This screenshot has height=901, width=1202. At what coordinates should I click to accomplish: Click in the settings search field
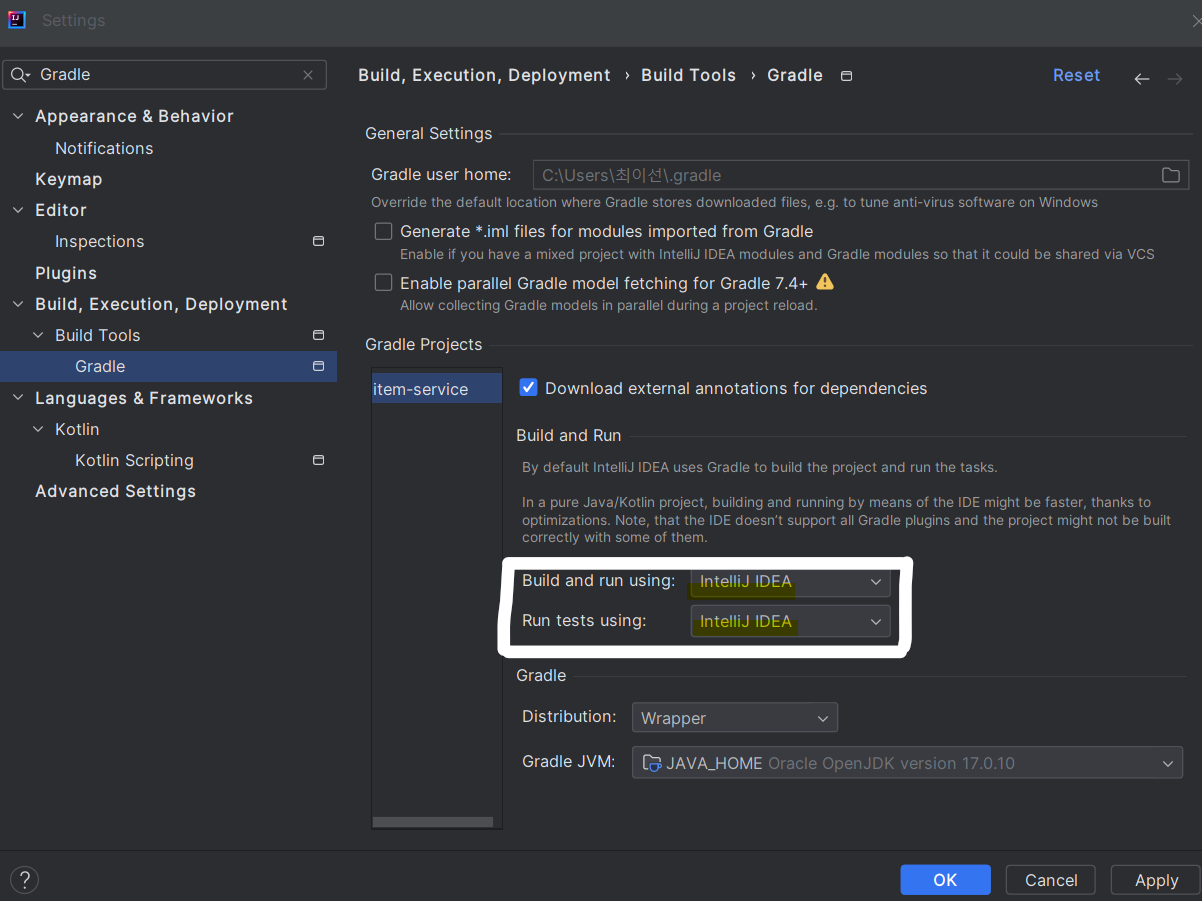pos(165,75)
